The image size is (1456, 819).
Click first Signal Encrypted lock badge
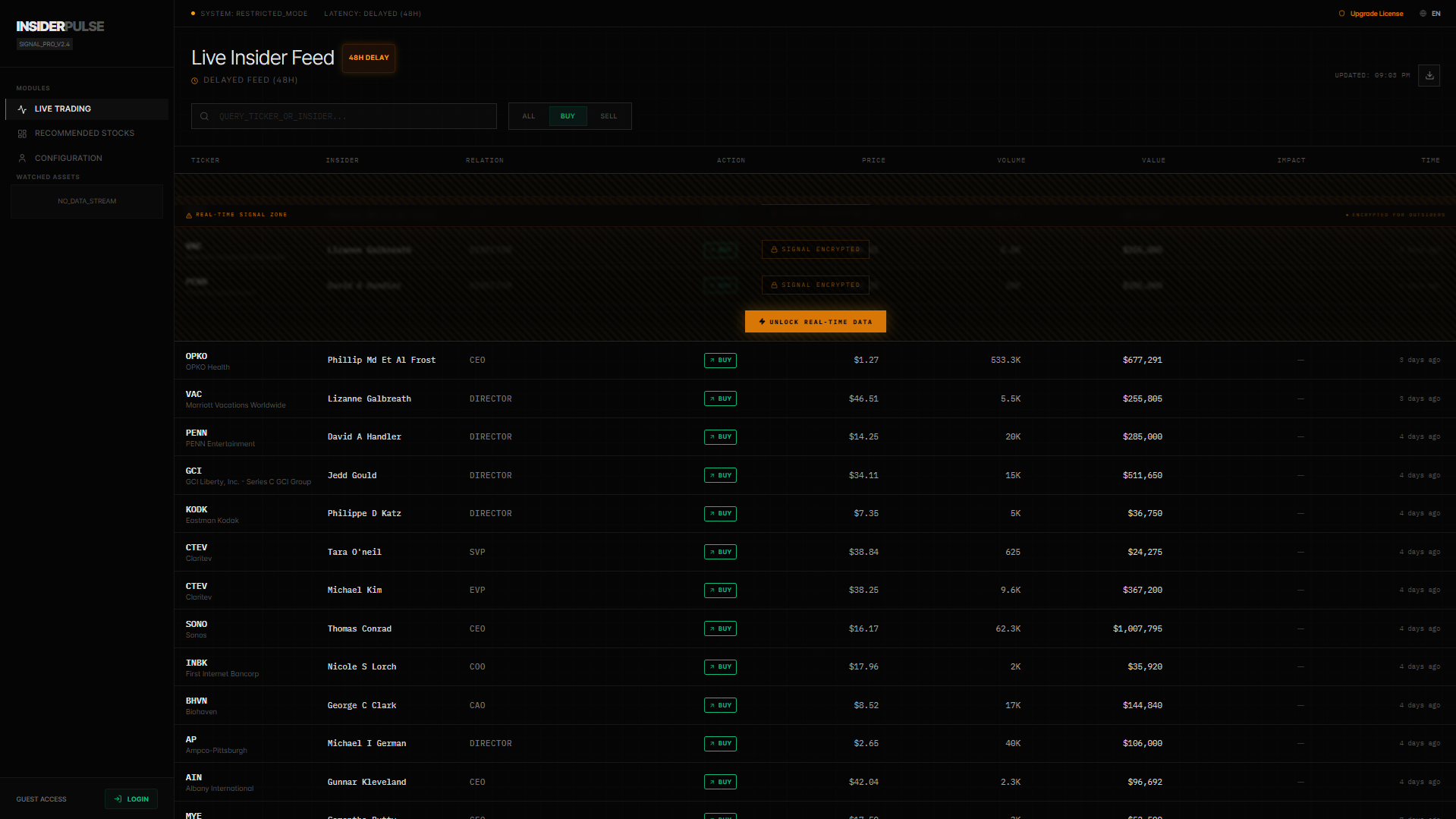pos(815,249)
